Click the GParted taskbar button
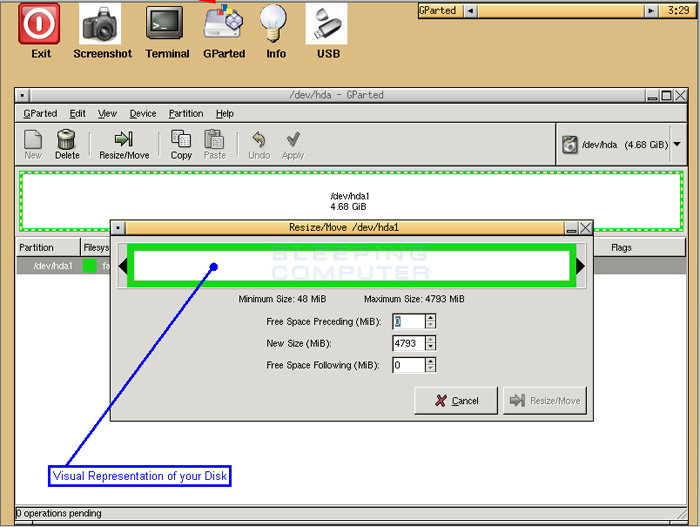Screen dimensions: 700x527 440,10
